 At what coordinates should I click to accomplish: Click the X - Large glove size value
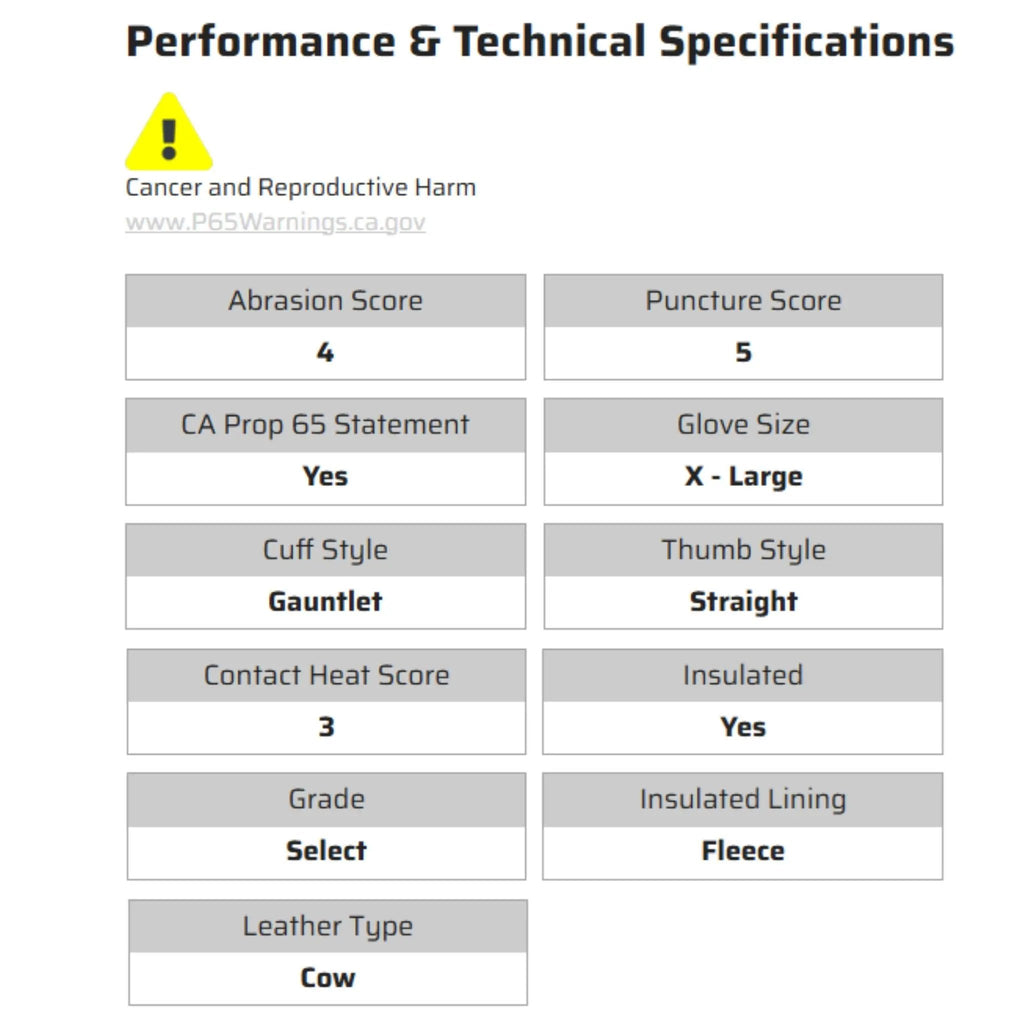(743, 477)
